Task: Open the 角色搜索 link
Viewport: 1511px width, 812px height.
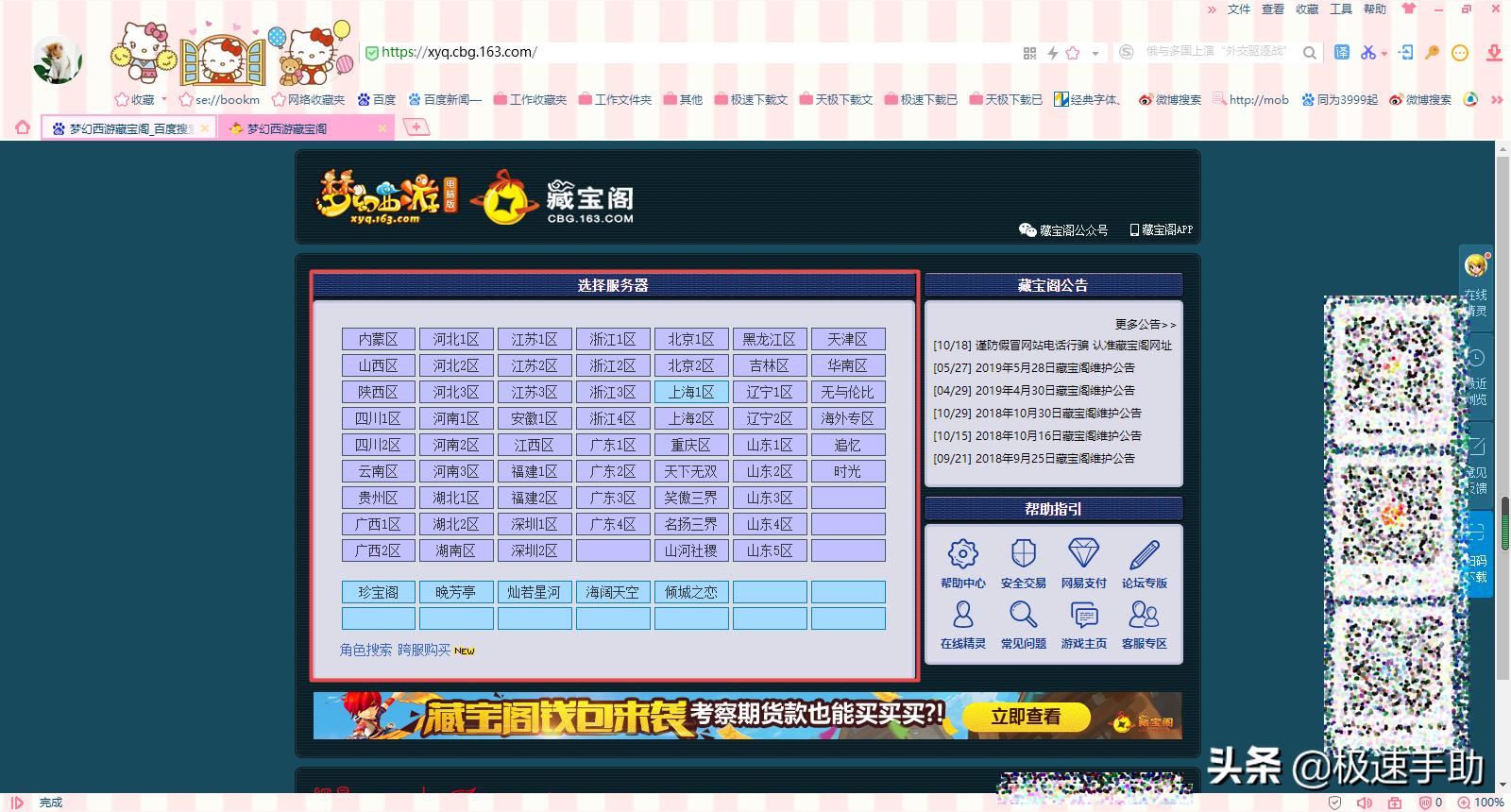Action: tap(365, 650)
